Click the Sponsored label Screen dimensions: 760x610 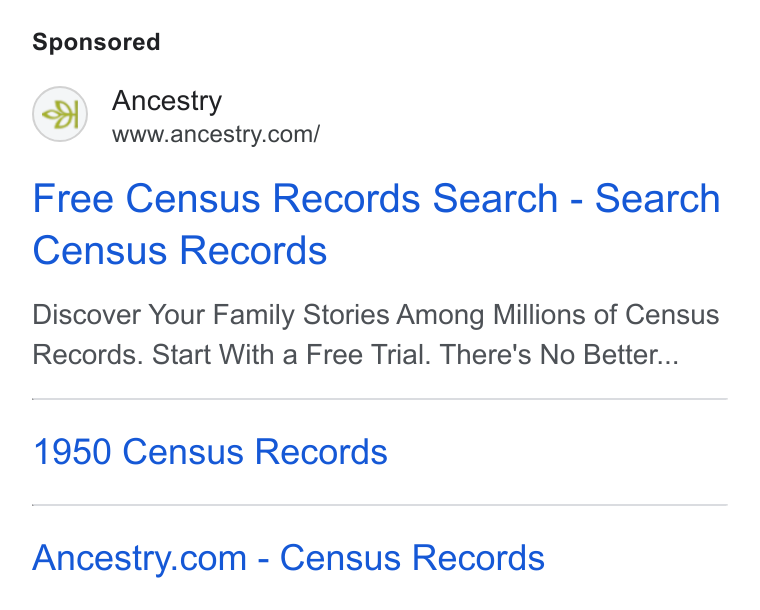(96, 42)
